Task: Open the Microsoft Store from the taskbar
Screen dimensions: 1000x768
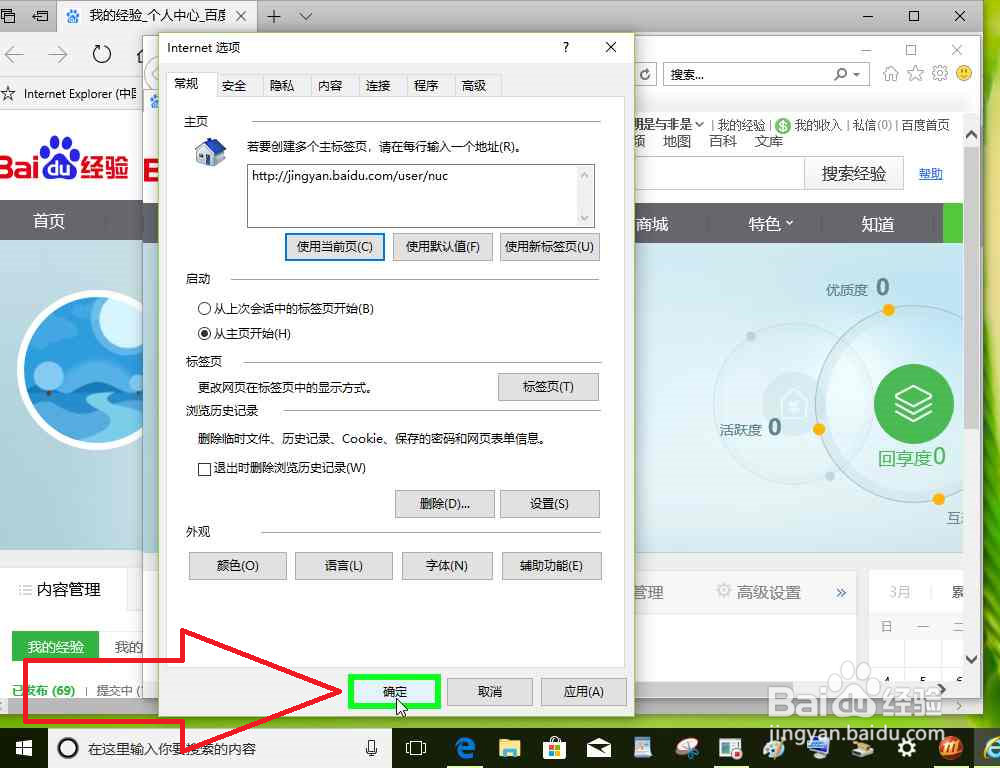Action: (x=554, y=748)
